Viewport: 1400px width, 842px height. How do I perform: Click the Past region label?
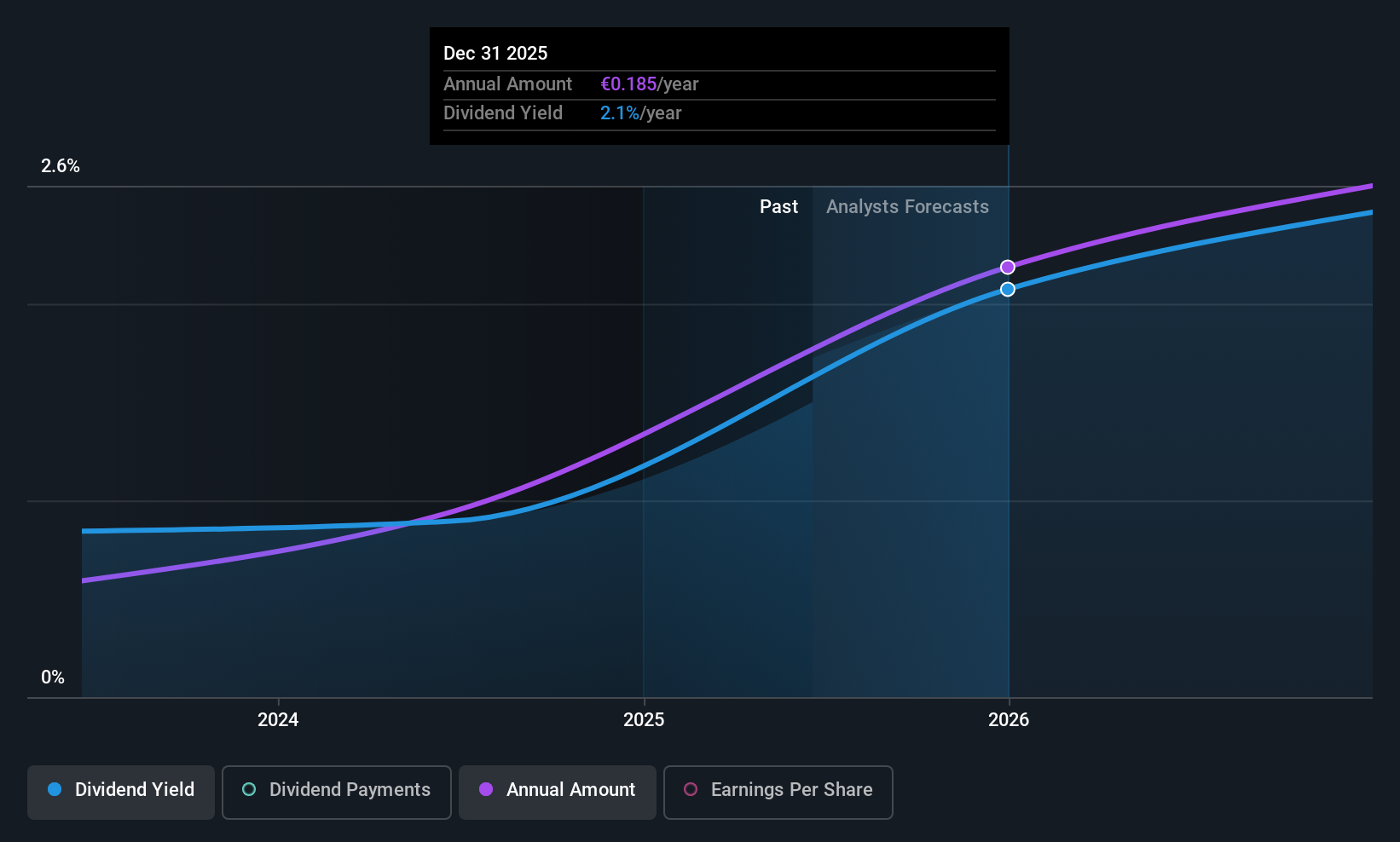(778, 207)
